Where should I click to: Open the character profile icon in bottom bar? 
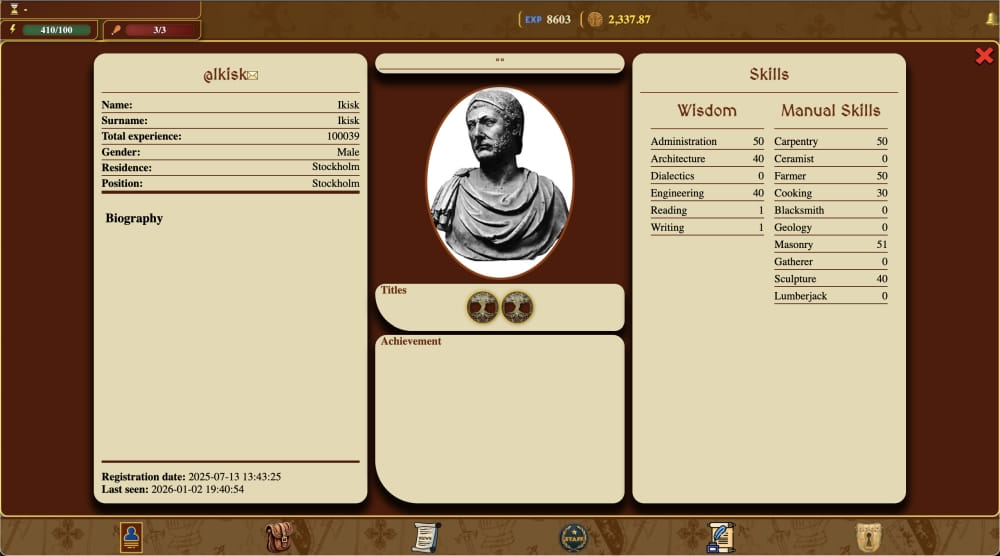tap(131, 537)
